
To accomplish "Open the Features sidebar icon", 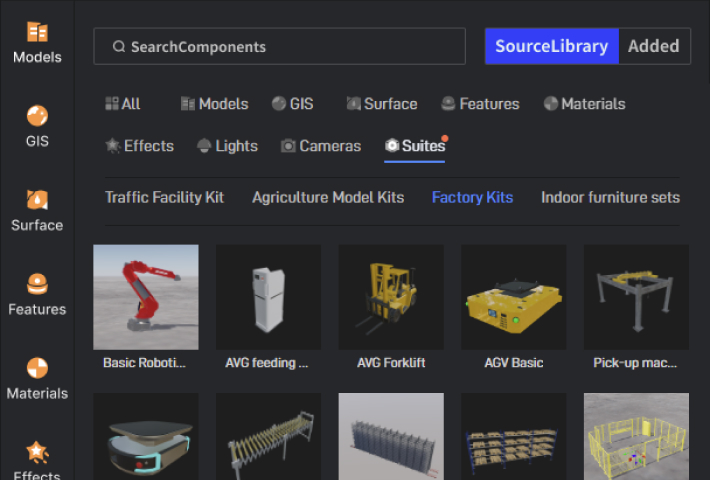I will click(x=37, y=284).
